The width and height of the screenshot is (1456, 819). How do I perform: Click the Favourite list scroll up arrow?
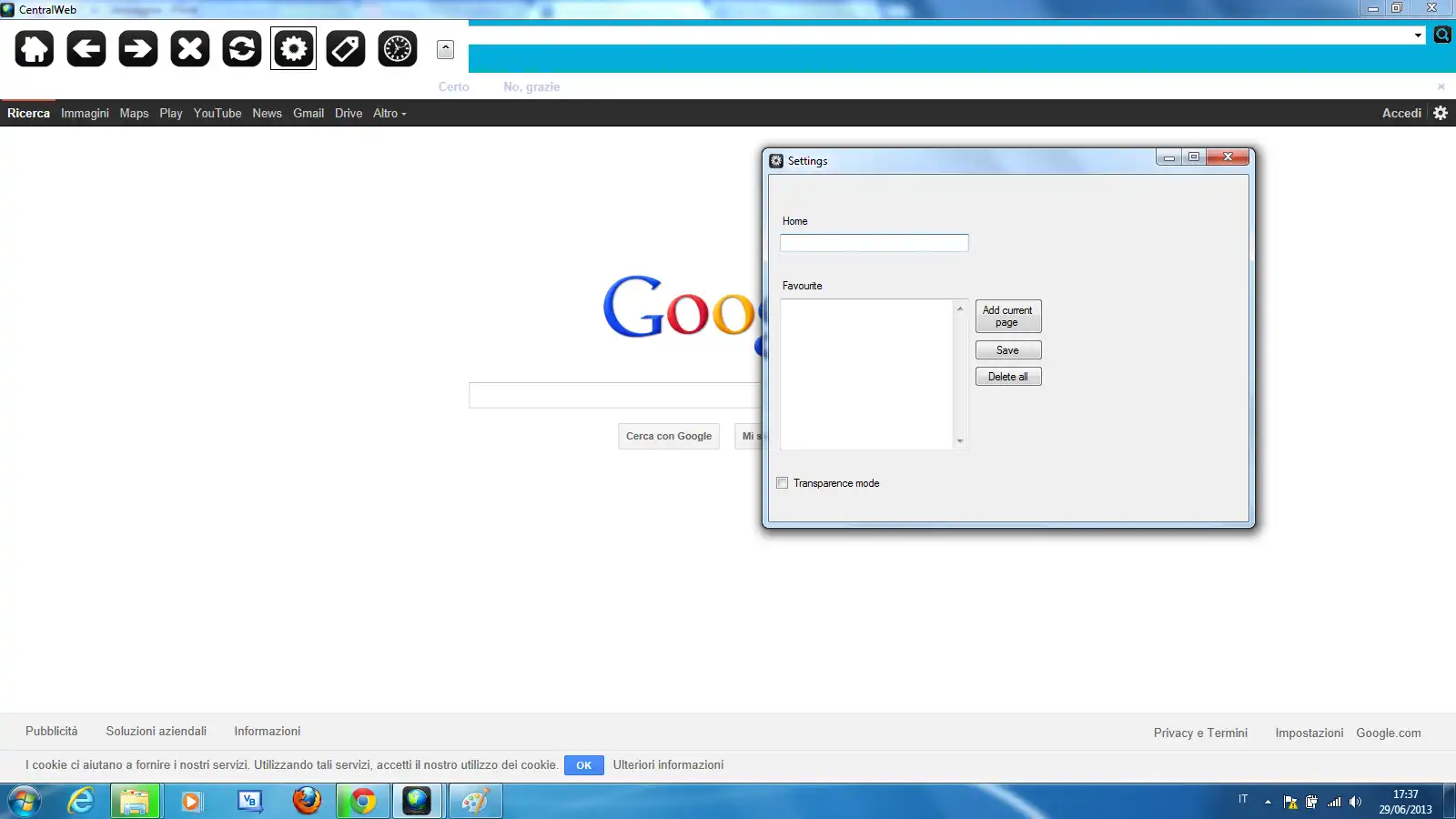960,308
